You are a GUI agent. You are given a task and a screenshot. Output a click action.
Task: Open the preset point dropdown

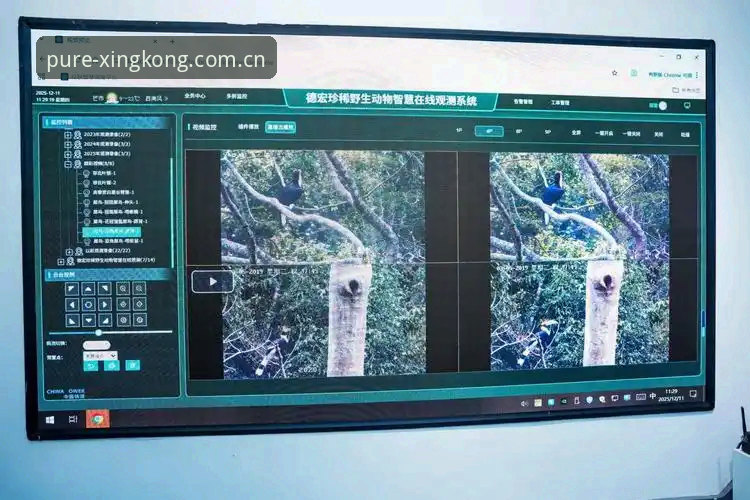[x=100, y=356]
